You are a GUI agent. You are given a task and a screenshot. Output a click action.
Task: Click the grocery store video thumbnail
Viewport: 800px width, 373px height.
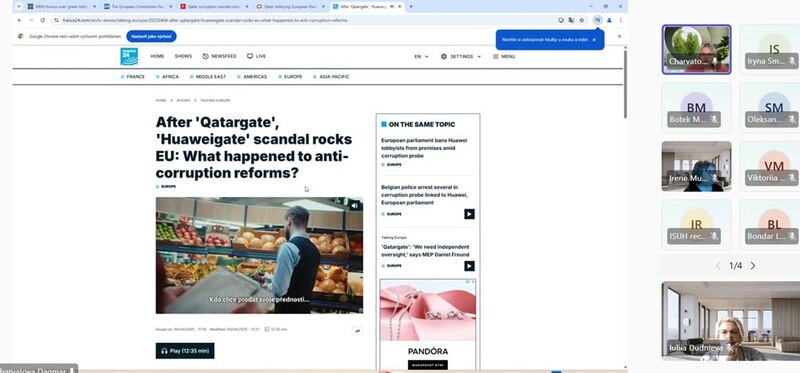(259, 255)
